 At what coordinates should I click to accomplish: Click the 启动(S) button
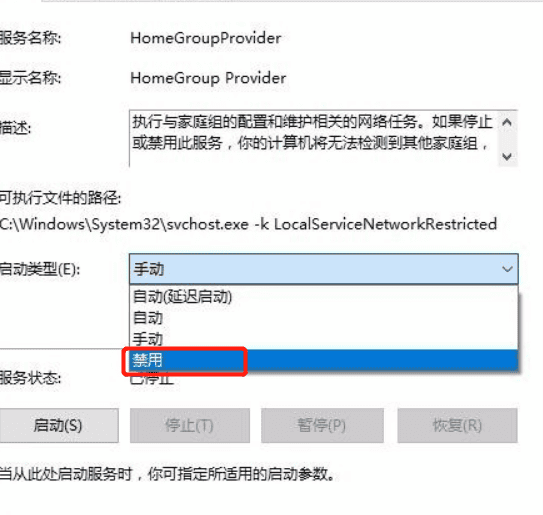58,425
